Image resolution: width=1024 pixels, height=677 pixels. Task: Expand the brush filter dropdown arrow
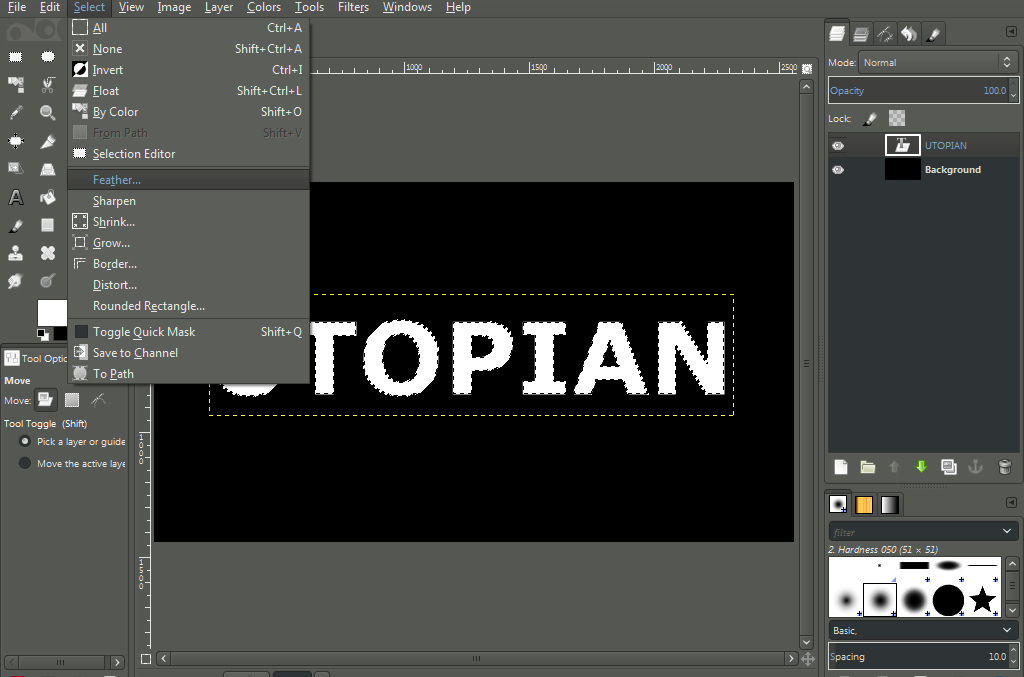[x=1006, y=531]
